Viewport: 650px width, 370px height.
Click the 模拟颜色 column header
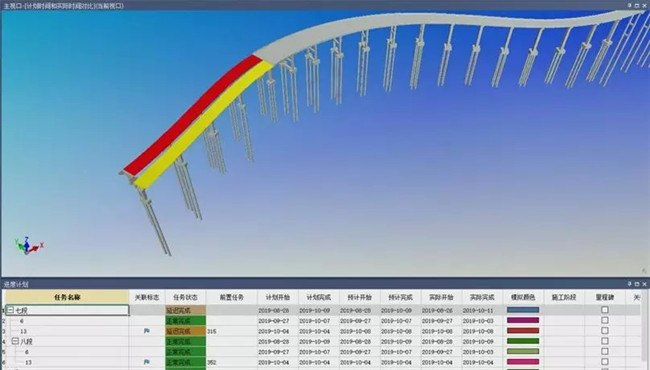pyautogui.click(x=523, y=297)
